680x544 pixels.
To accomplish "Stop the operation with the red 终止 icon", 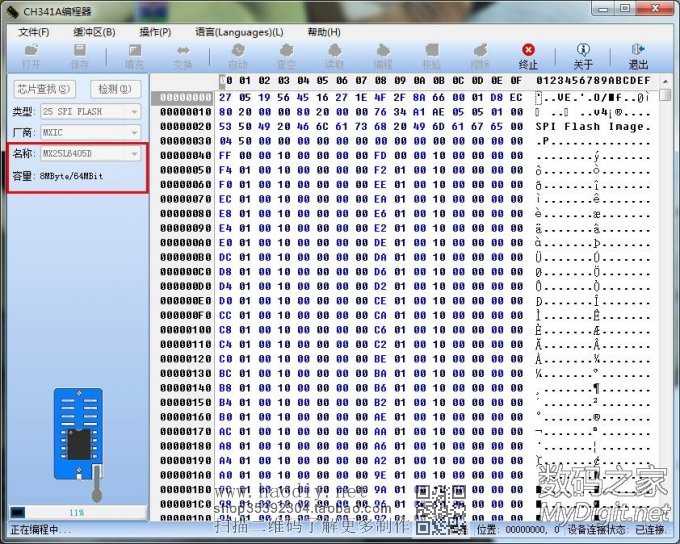I will (528, 55).
